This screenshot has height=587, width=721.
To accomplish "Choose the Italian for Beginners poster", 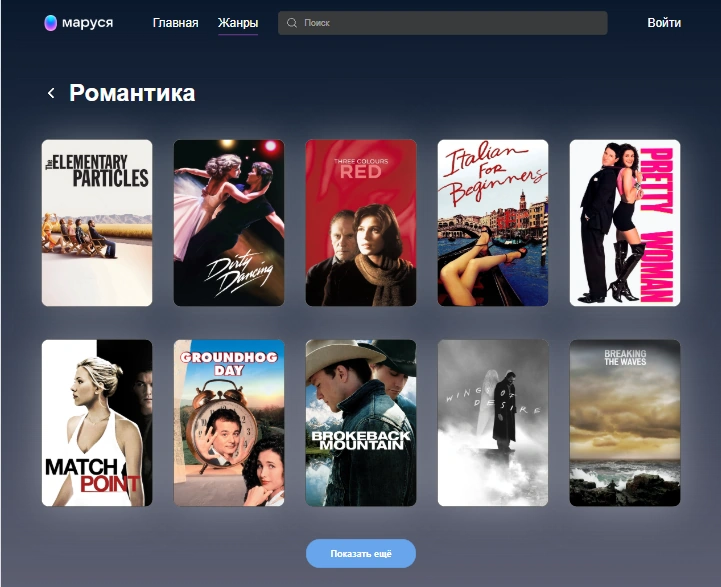I will [x=493, y=223].
